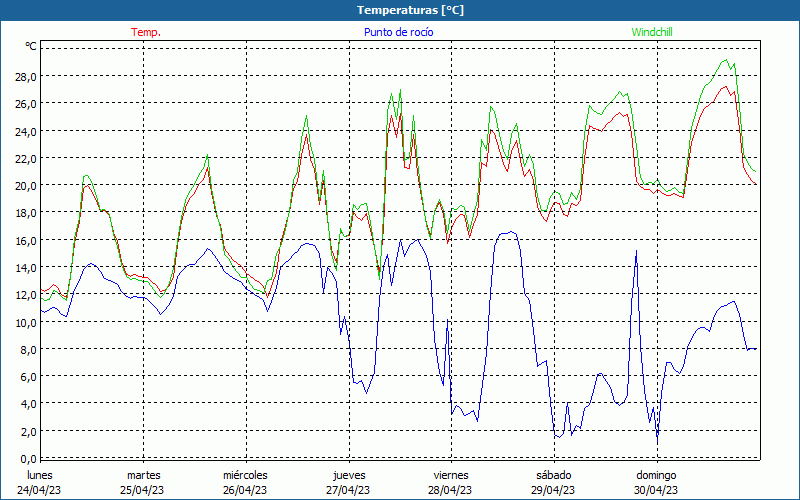800x500 pixels.
Task: Click the '8,0' y-axis value
Action: 29,349
